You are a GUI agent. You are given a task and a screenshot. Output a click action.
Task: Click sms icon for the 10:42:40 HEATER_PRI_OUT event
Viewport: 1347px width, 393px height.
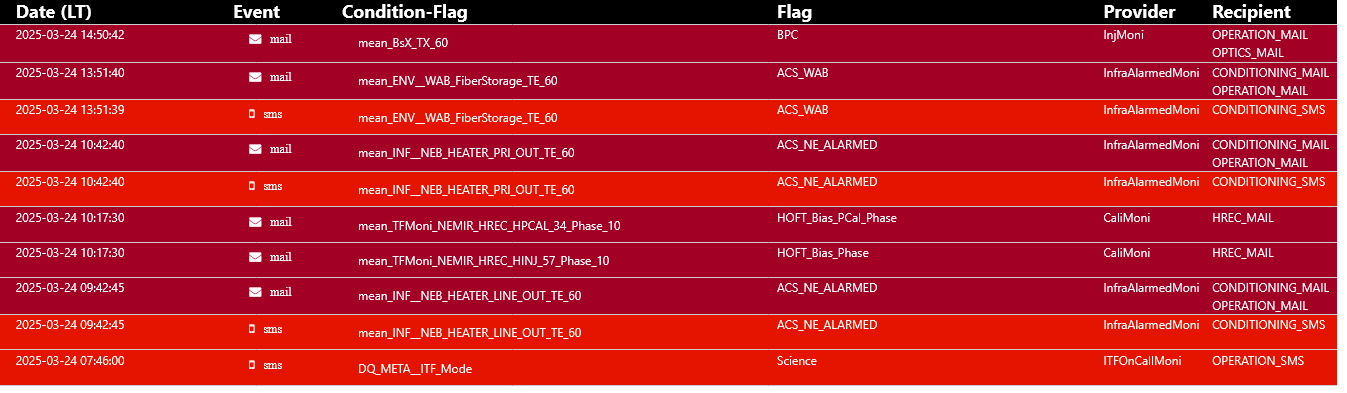point(252,186)
